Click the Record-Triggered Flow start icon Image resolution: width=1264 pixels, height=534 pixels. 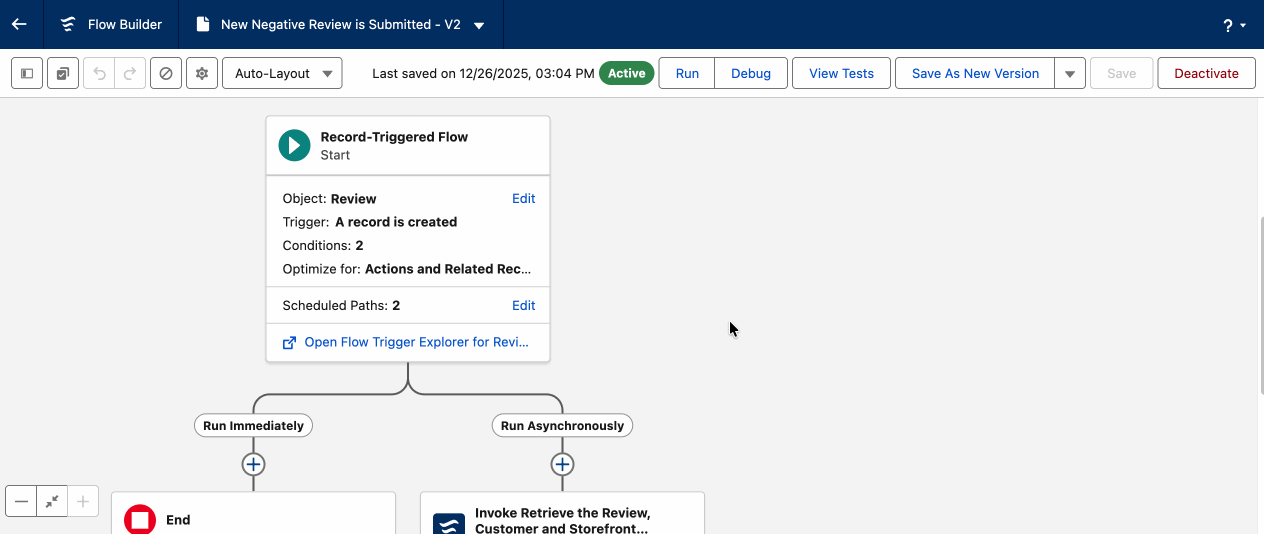(x=294, y=145)
